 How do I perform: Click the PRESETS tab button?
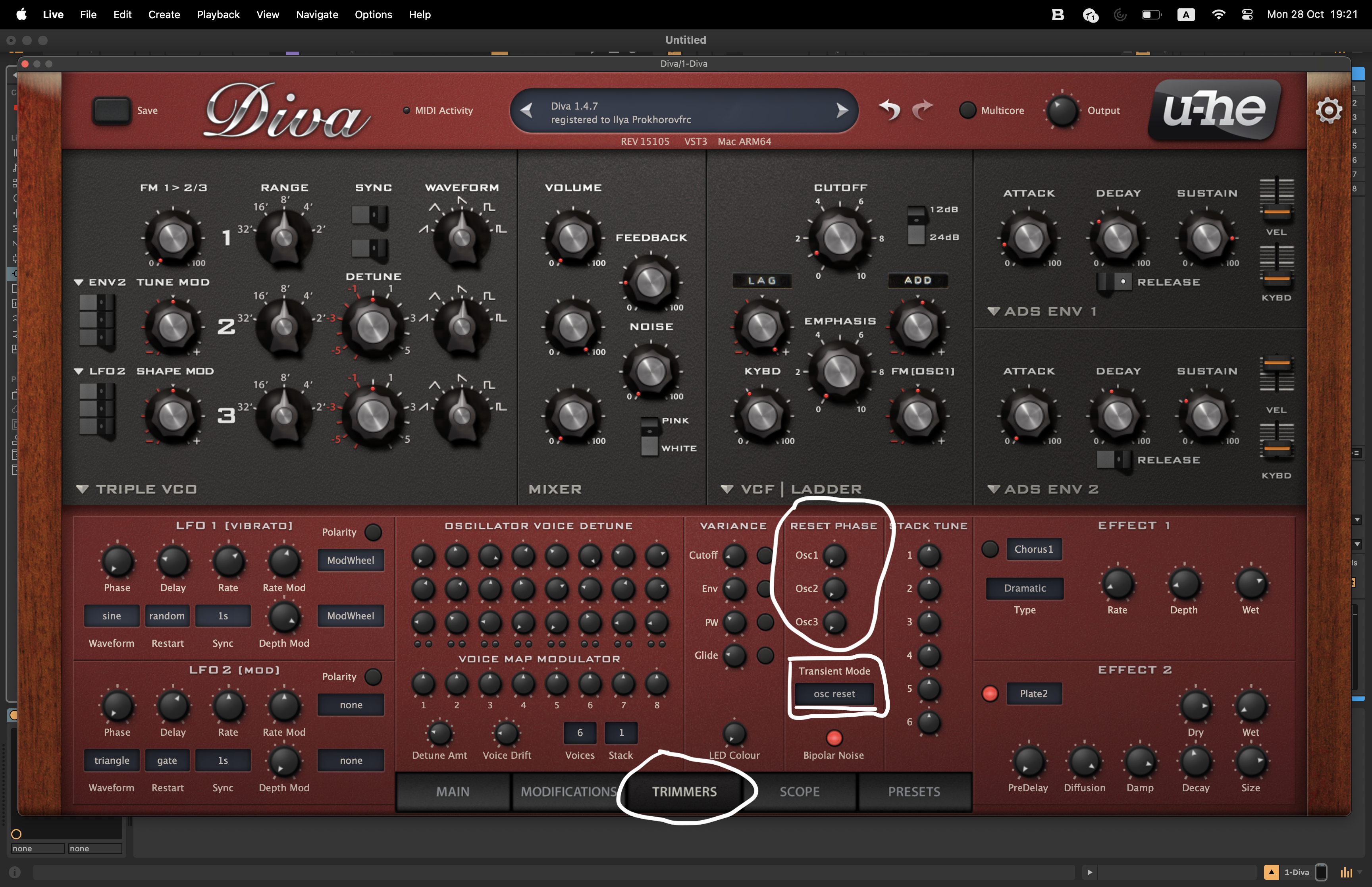(x=914, y=791)
